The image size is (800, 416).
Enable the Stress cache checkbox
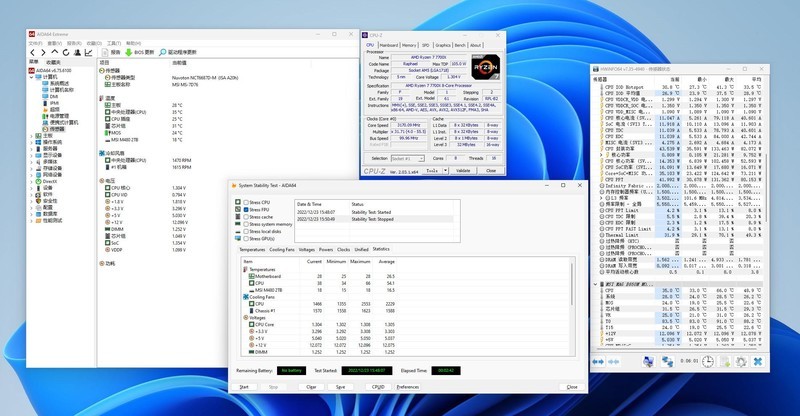tap(246, 217)
